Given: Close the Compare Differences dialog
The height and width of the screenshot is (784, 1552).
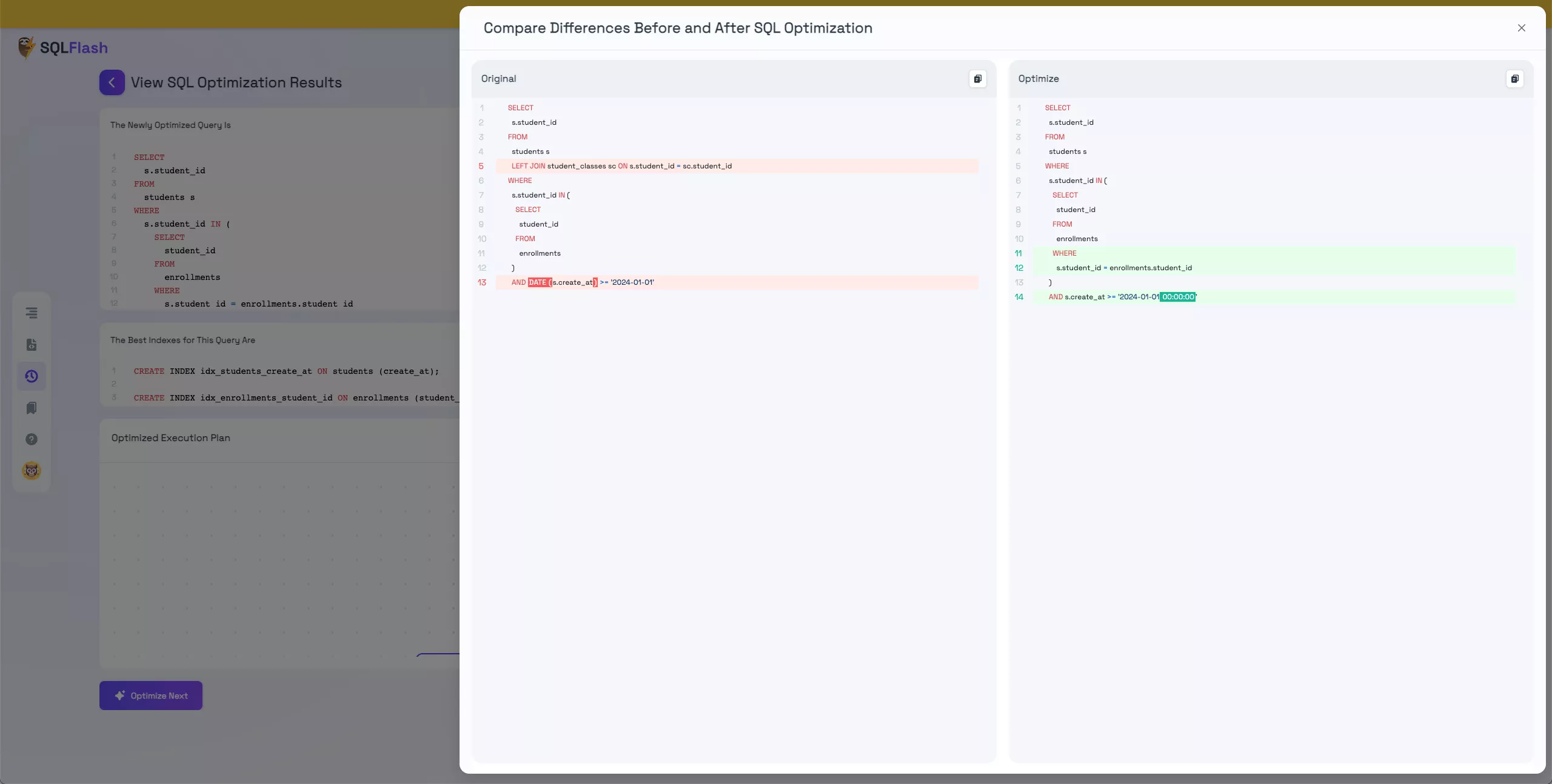Looking at the screenshot, I should tap(1522, 28).
